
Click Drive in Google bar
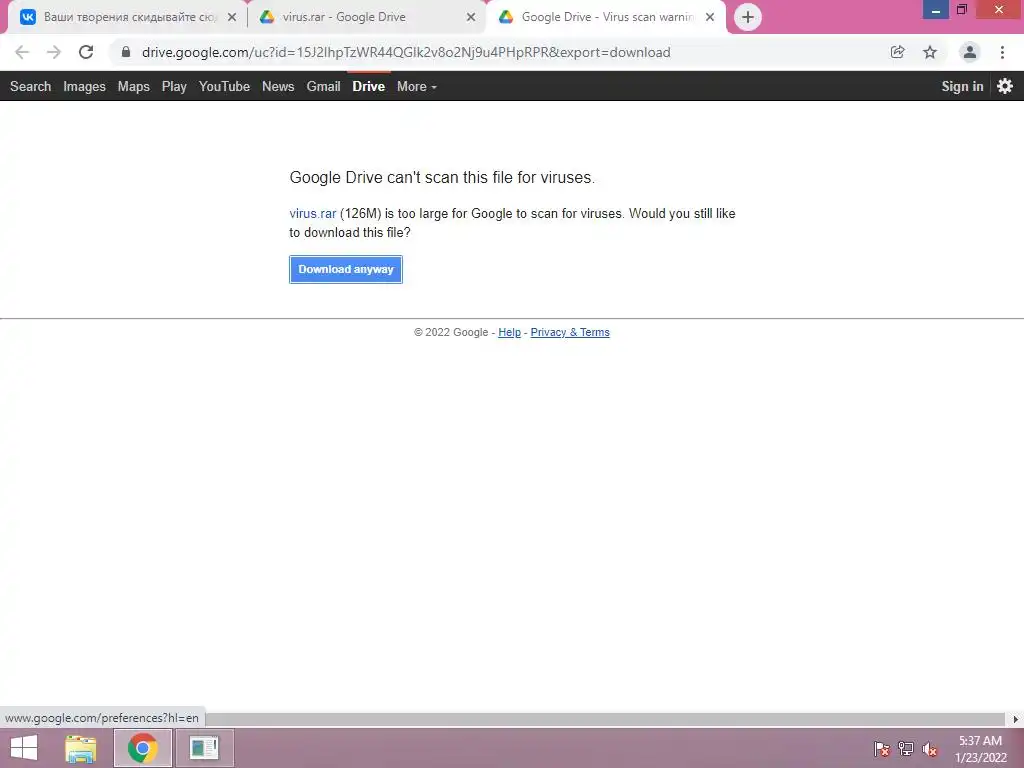coord(368,86)
